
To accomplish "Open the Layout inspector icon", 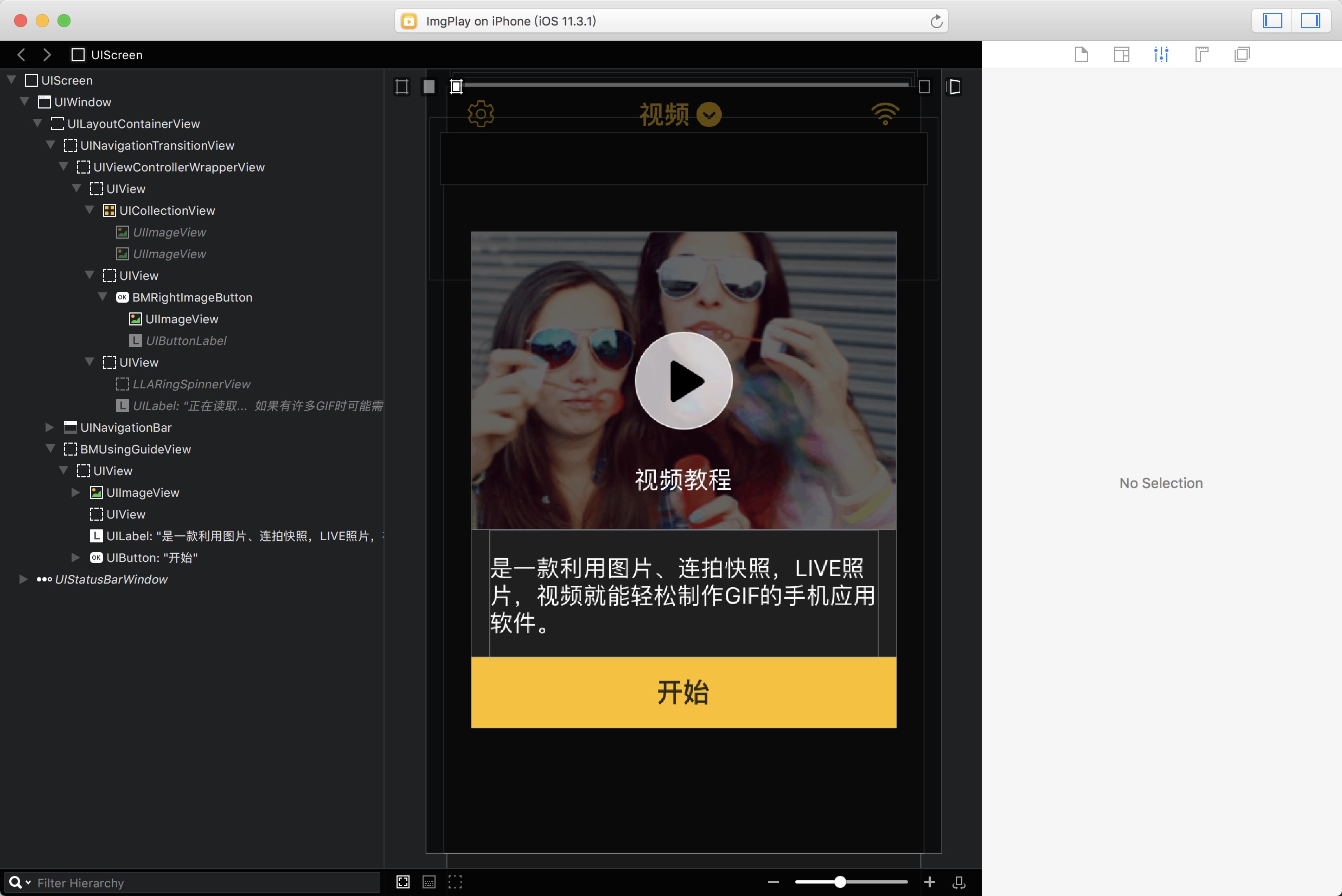I will point(1202,54).
